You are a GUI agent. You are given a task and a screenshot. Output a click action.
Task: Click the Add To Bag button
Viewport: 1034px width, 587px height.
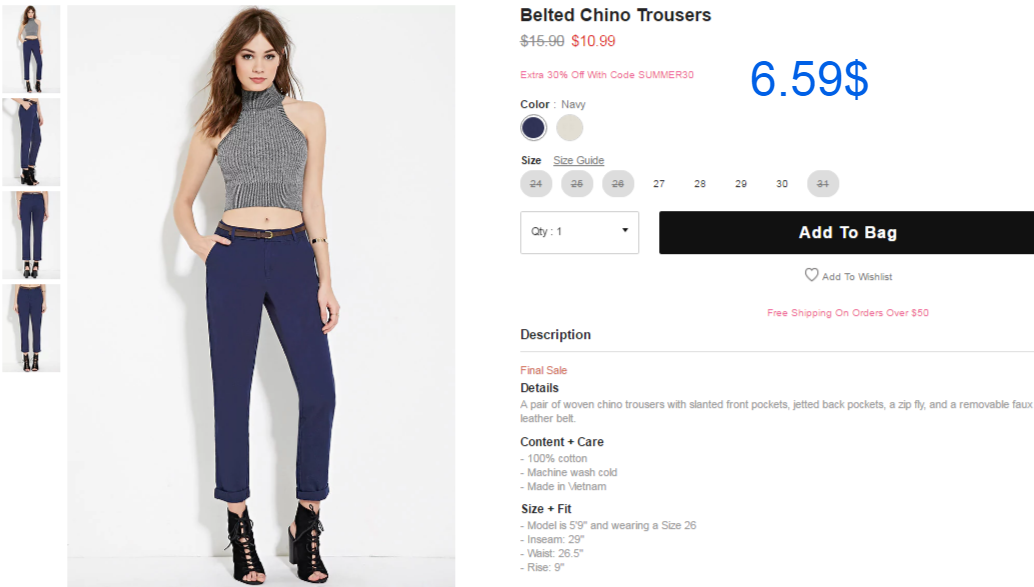pyautogui.click(x=847, y=232)
